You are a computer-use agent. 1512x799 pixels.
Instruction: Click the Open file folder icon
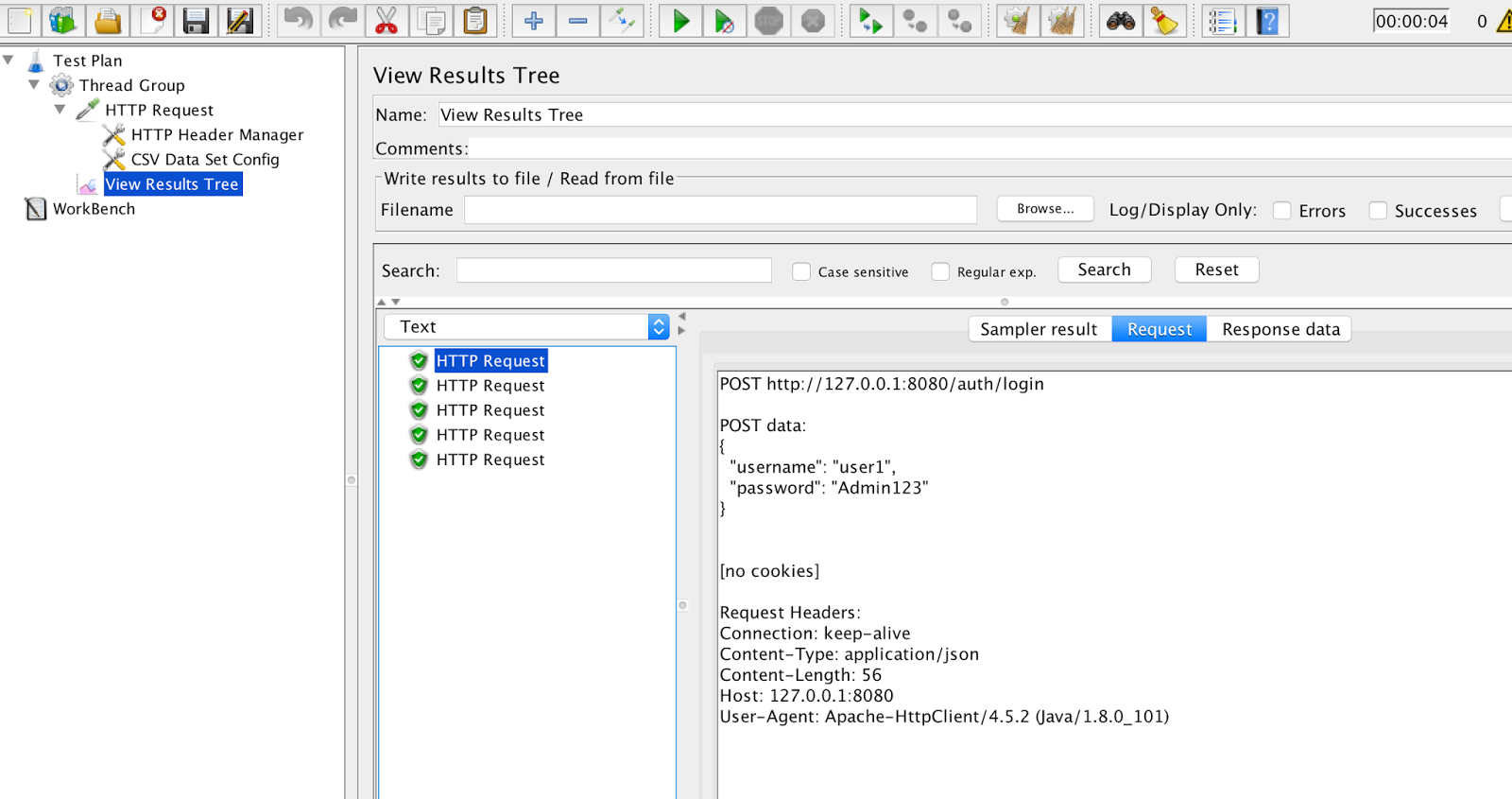(108, 20)
